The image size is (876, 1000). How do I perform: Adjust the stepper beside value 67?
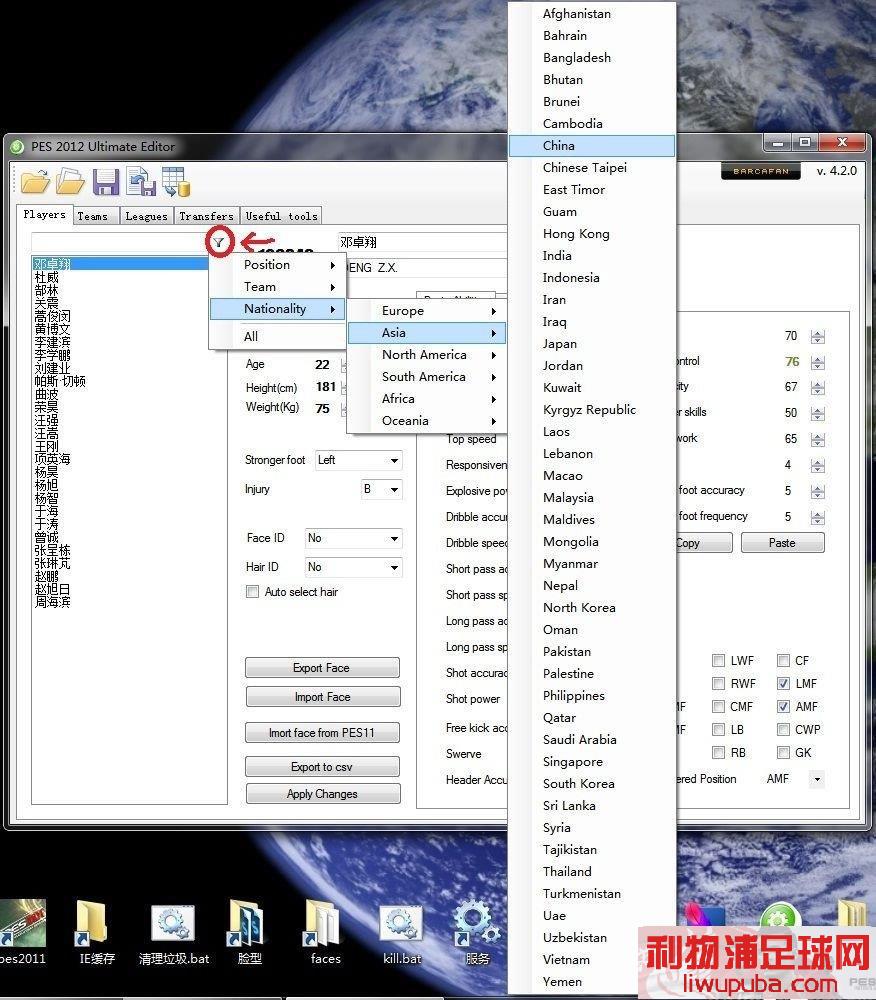click(x=817, y=388)
